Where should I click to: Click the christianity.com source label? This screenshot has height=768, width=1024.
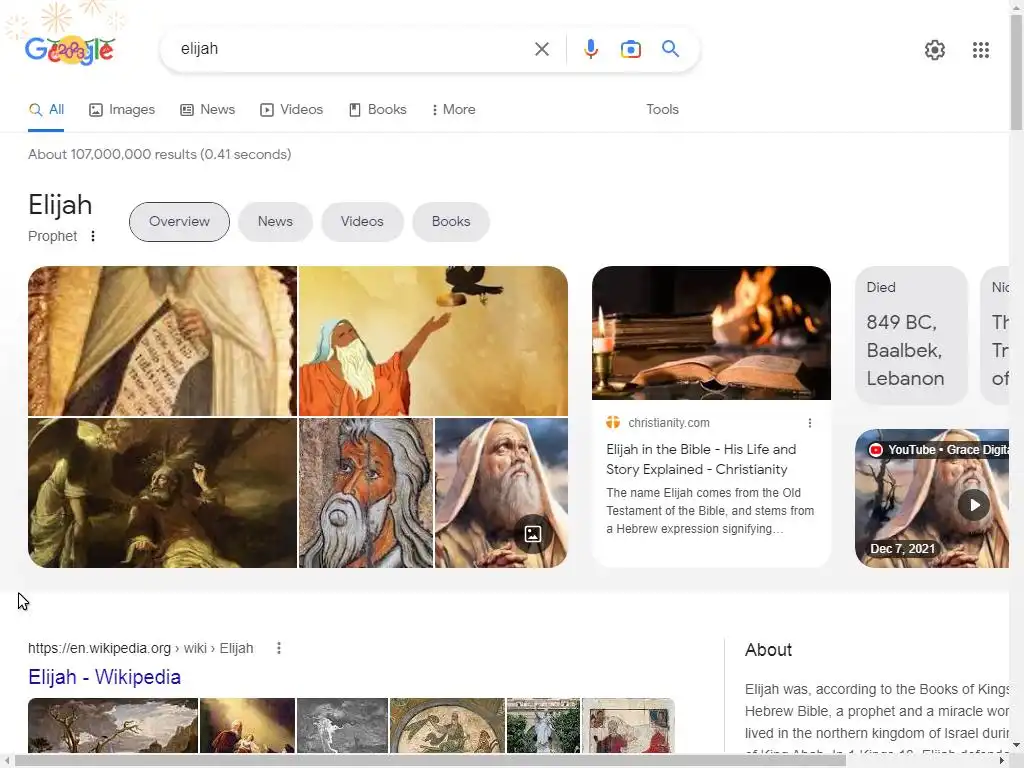click(x=669, y=423)
